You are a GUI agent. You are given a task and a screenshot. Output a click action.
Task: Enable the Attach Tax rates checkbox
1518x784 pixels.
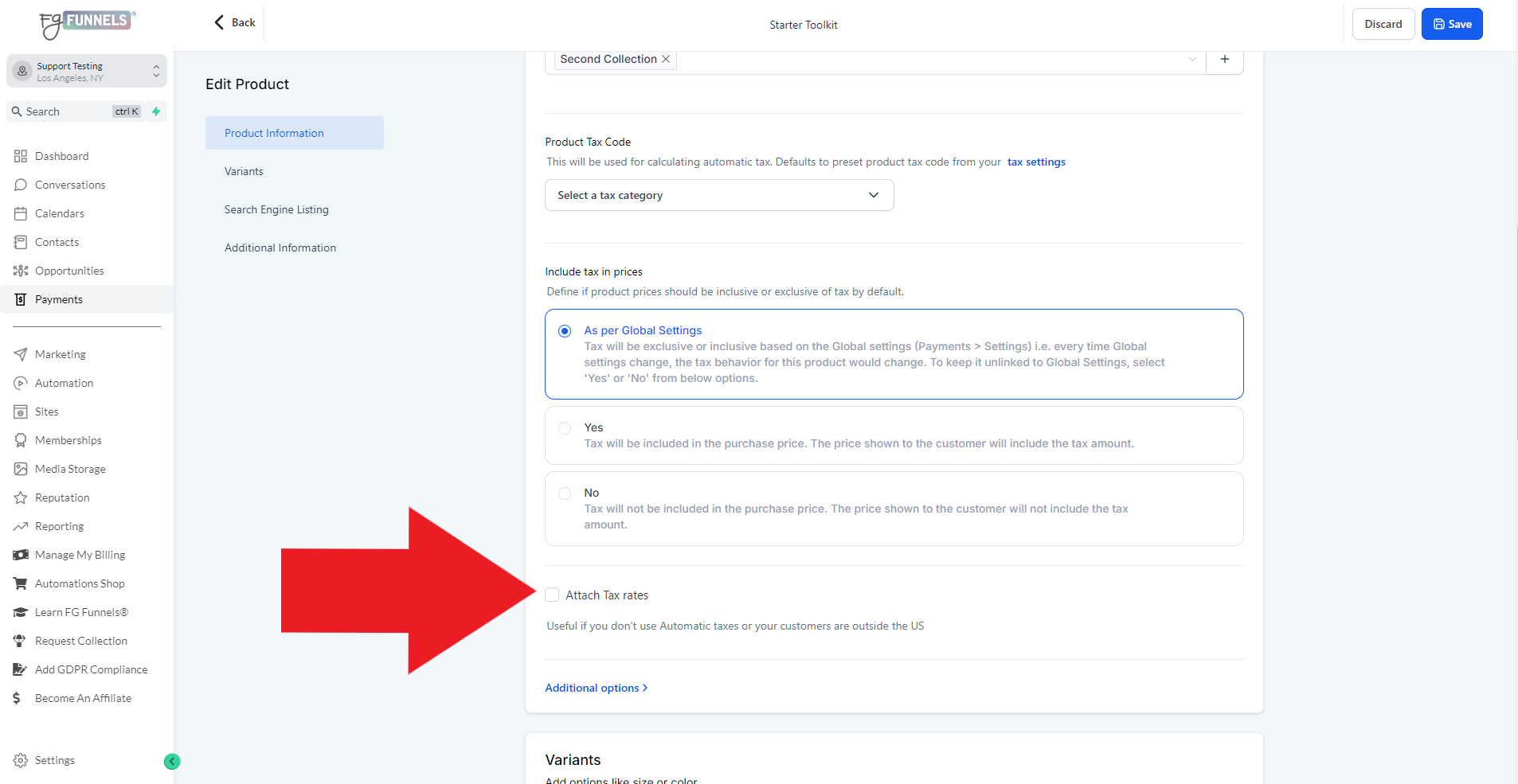(x=552, y=595)
